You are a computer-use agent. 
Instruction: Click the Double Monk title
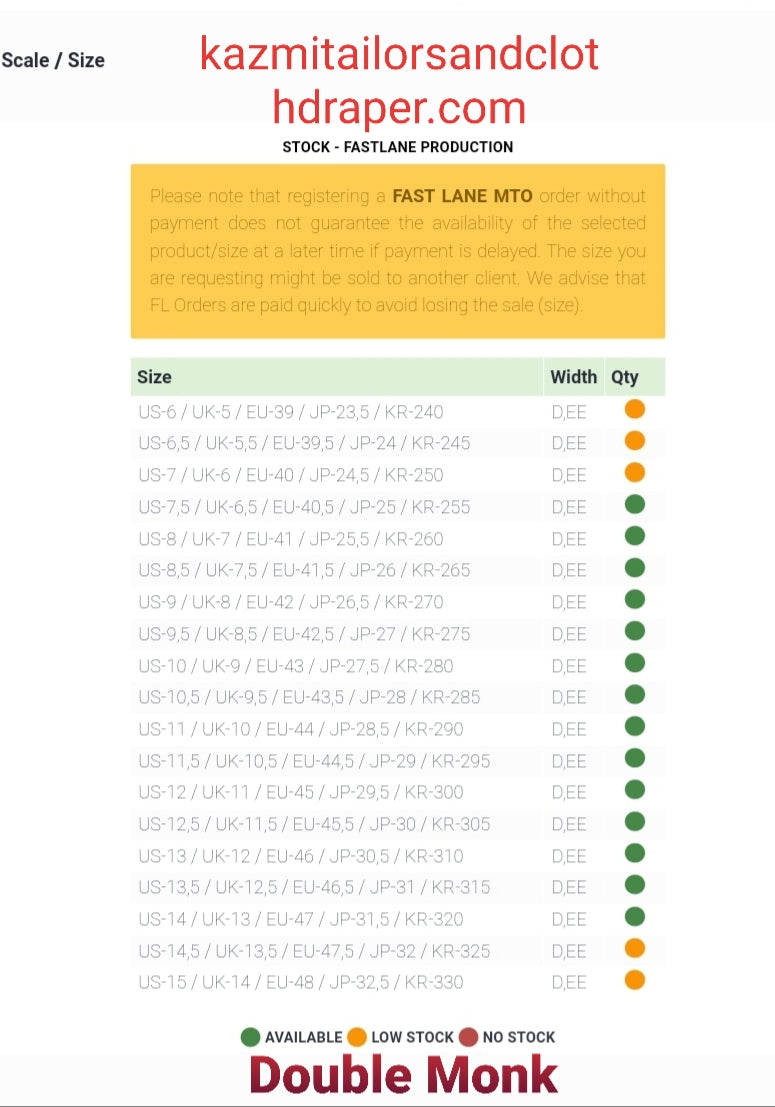pyautogui.click(x=403, y=1075)
